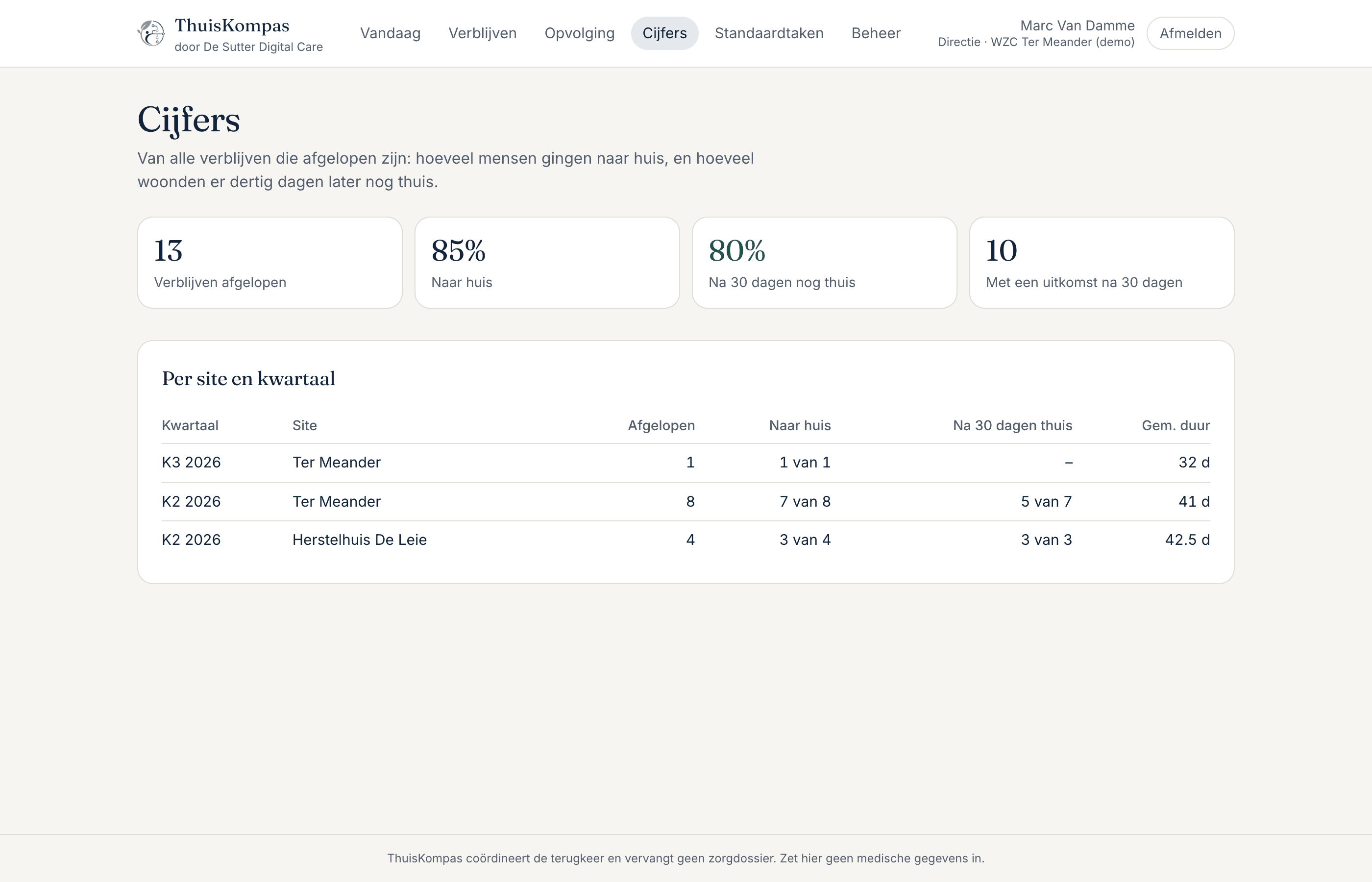The height and width of the screenshot is (882, 1372).
Task: Open the ThuisKompas brand name link
Action: coord(232,26)
